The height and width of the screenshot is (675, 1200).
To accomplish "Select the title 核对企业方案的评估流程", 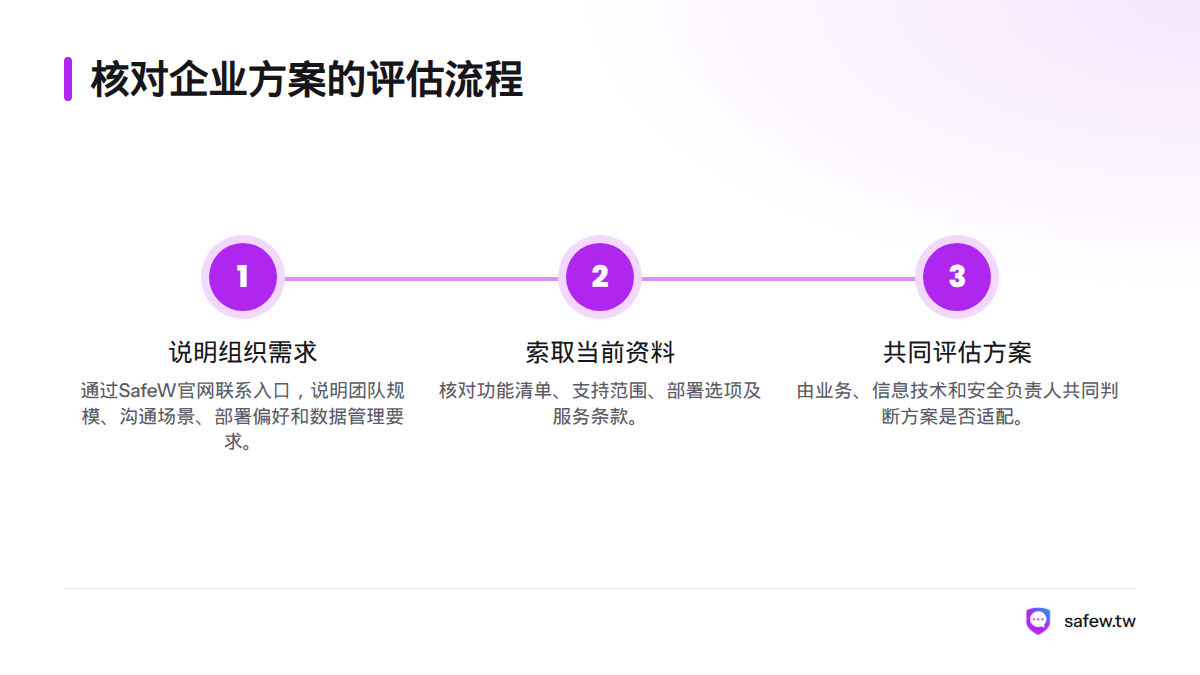I will (x=307, y=79).
